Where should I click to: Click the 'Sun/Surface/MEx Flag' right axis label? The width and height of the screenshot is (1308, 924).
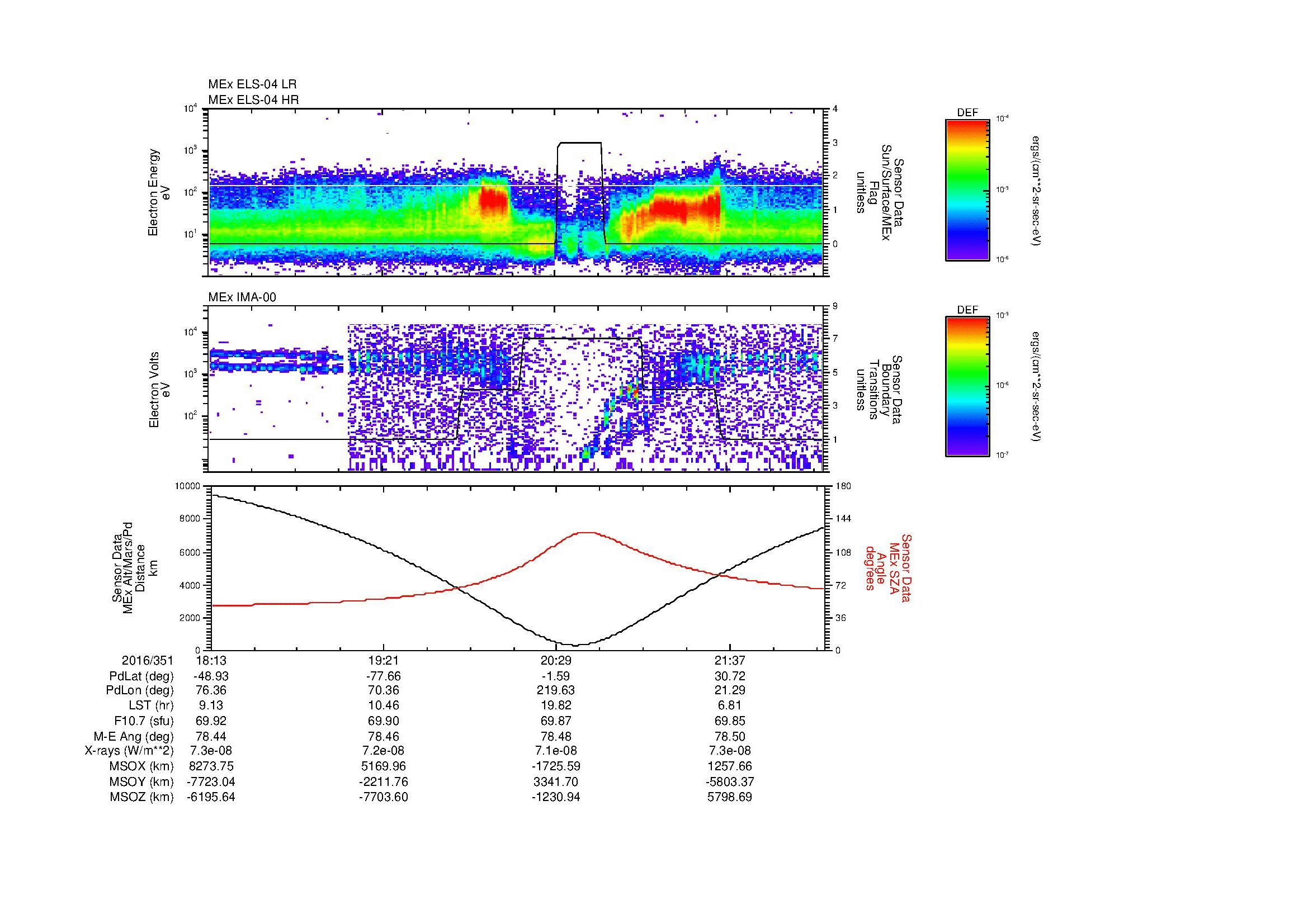[x=880, y=192]
